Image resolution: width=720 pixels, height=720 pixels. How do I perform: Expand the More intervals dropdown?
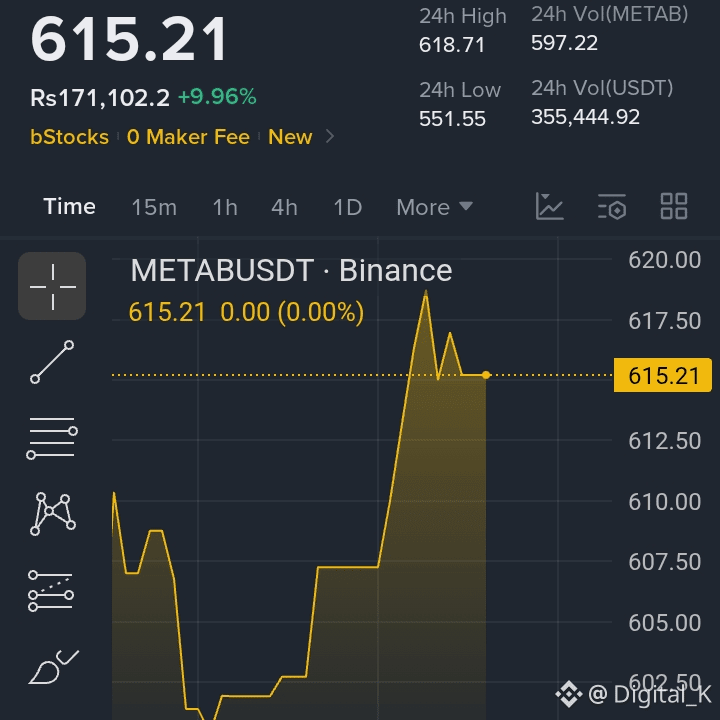434,207
